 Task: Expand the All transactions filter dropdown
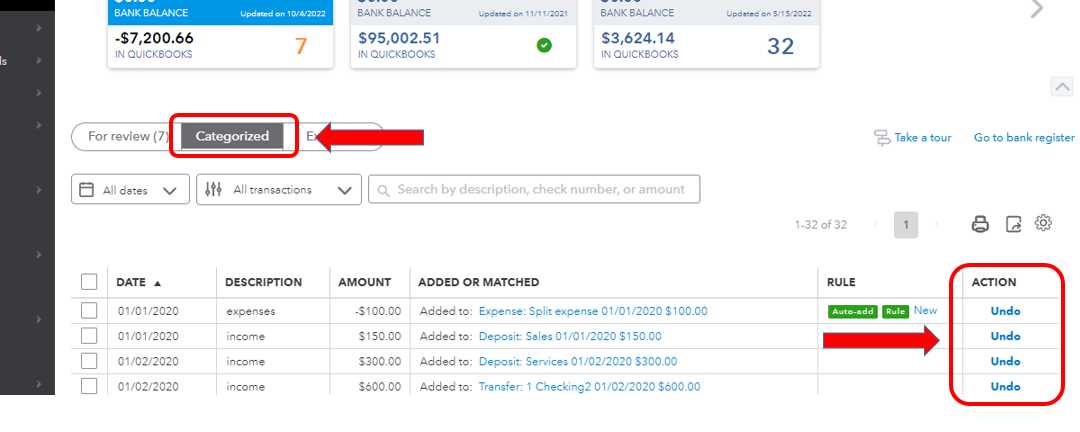tap(279, 189)
